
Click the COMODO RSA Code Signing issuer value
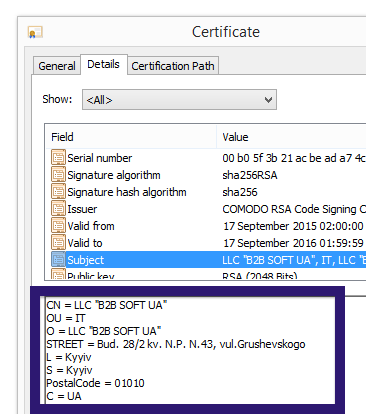pos(294,209)
